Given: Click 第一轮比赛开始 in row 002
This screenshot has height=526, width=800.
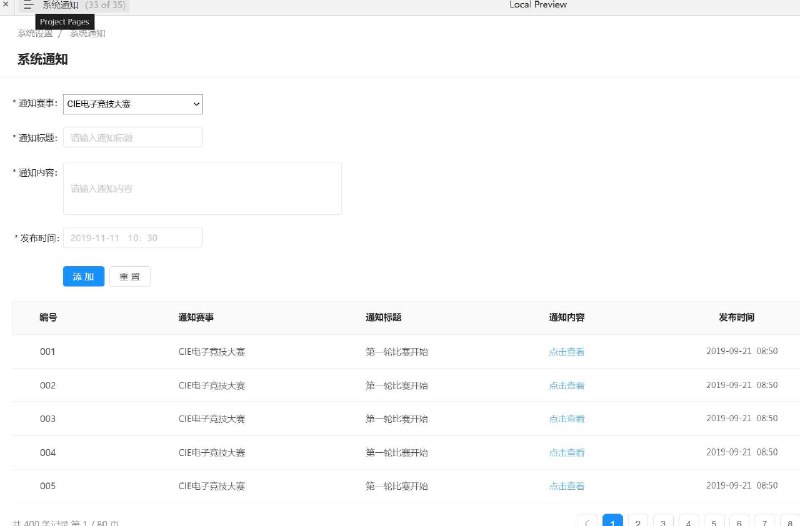Looking at the screenshot, I should tap(396, 385).
